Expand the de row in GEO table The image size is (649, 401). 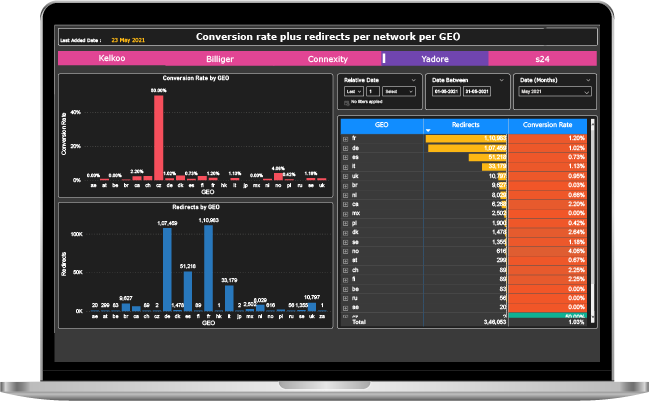345,148
